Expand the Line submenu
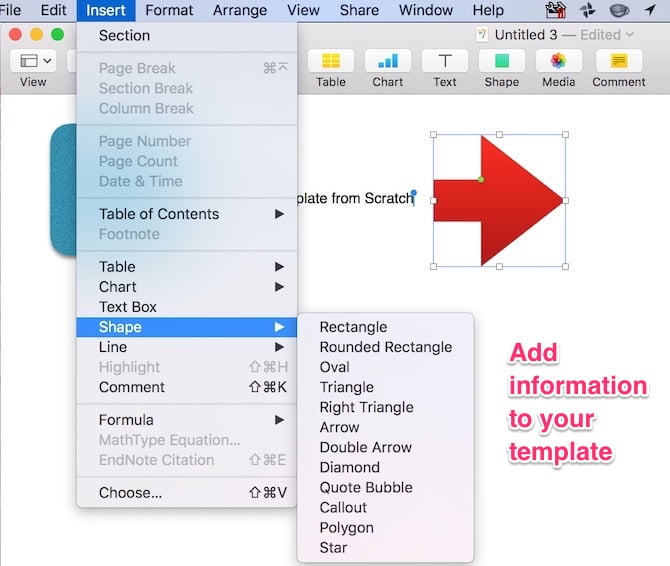Viewport: 670px width, 566px height. [x=186, y=347]
